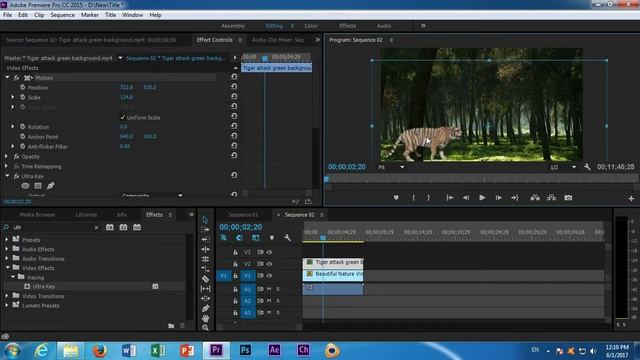Image resolution: width=640 pixels, height=360 pixels.
Task: Select the Hand tool
Action: 205,318
